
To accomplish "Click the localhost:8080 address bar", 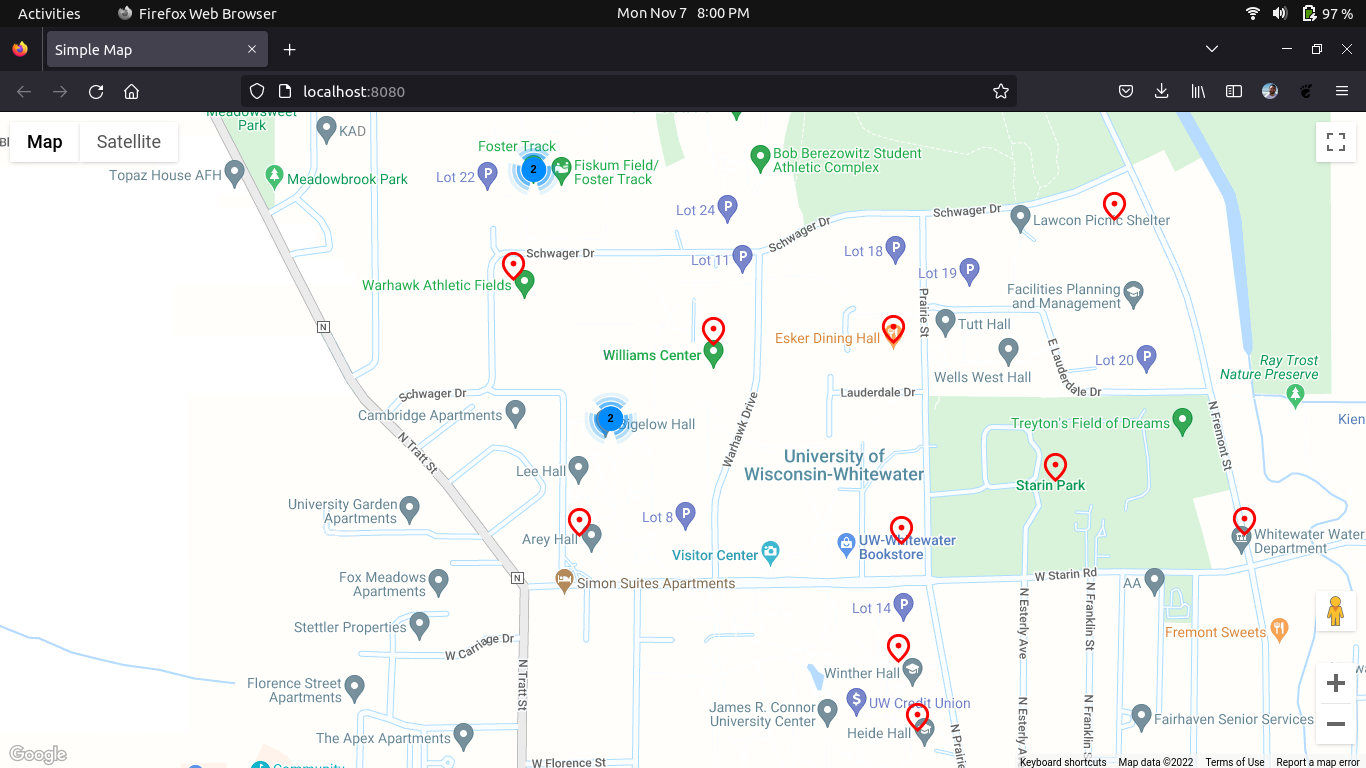I will tap(629, 91).
